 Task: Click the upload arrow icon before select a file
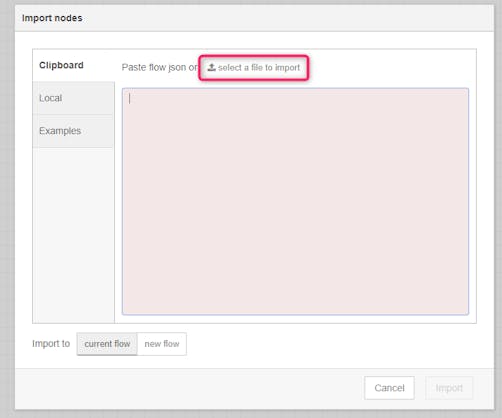click(211, 68)
